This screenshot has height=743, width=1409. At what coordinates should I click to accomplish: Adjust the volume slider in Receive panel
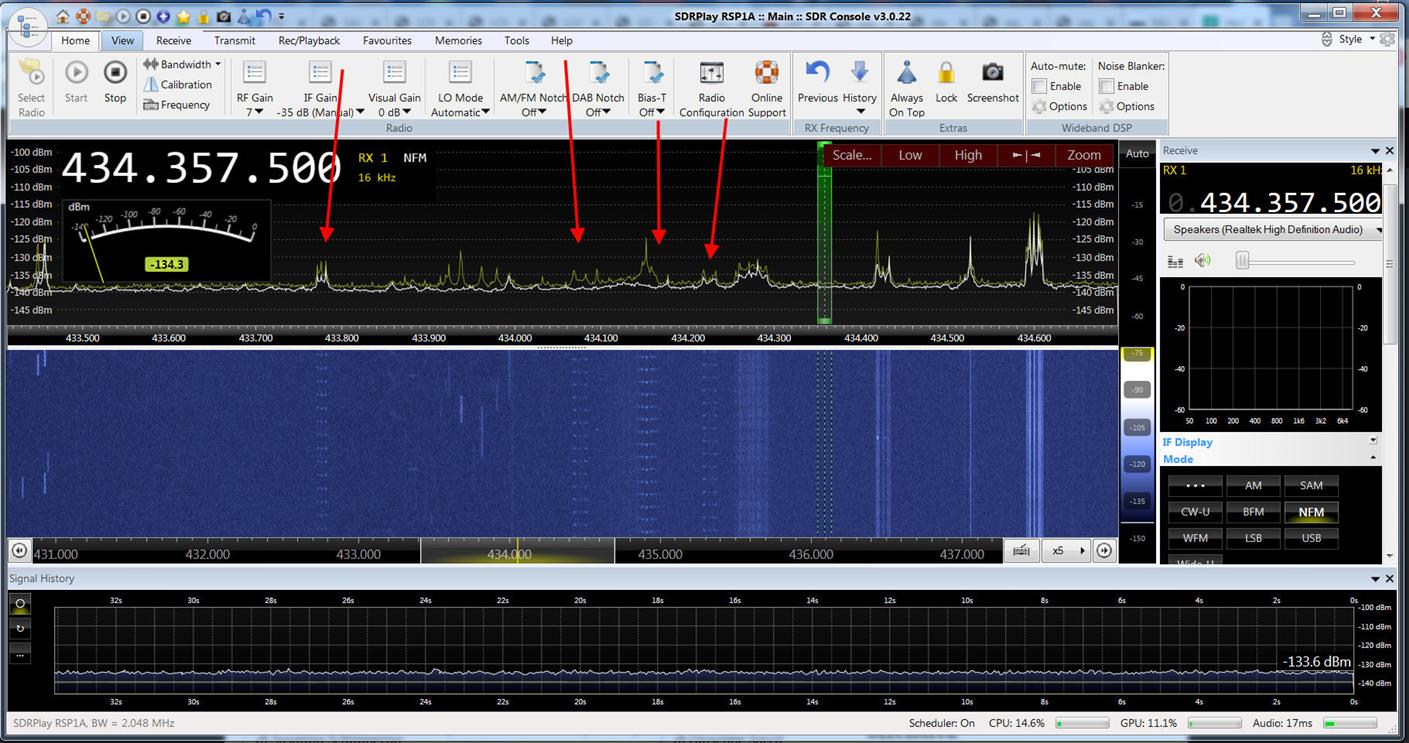point(1244,260)
